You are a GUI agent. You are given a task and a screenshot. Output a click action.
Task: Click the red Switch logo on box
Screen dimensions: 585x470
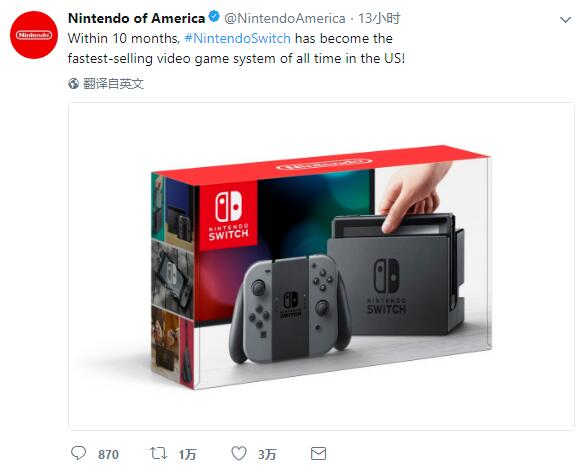tap(228, 216)
